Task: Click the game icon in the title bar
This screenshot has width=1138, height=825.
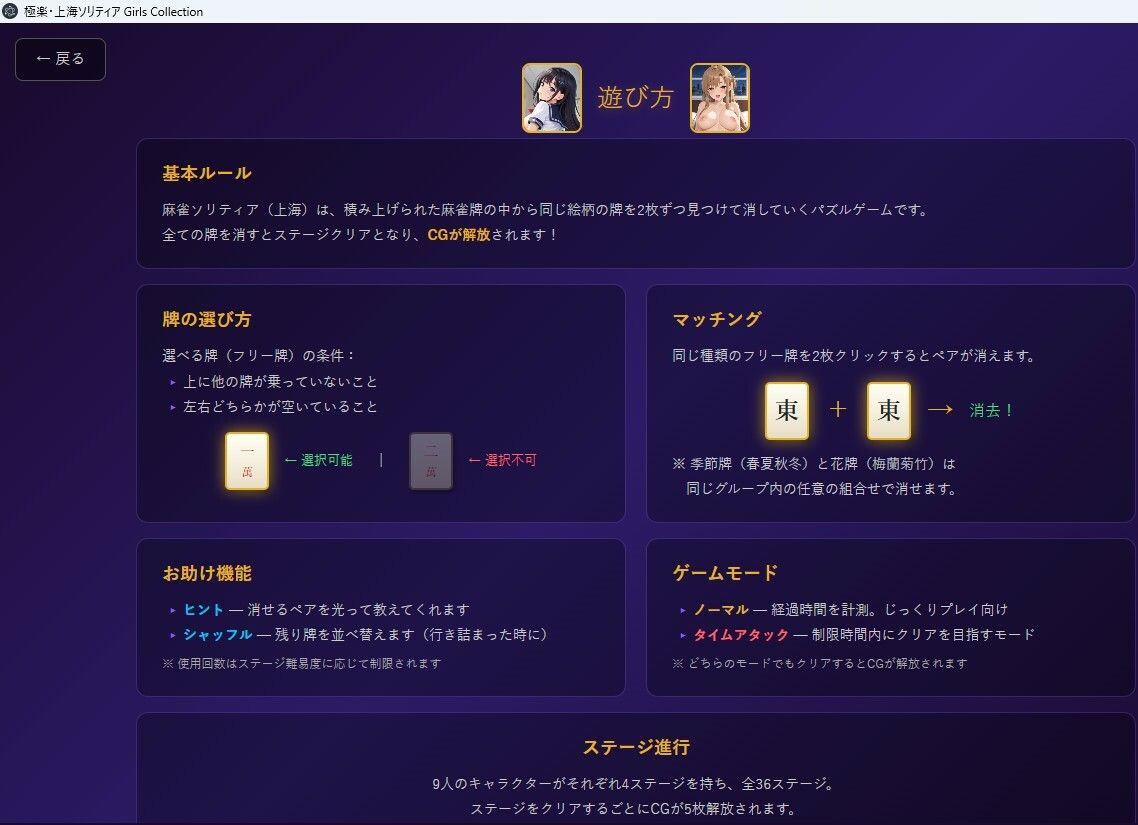Action: 10,11
